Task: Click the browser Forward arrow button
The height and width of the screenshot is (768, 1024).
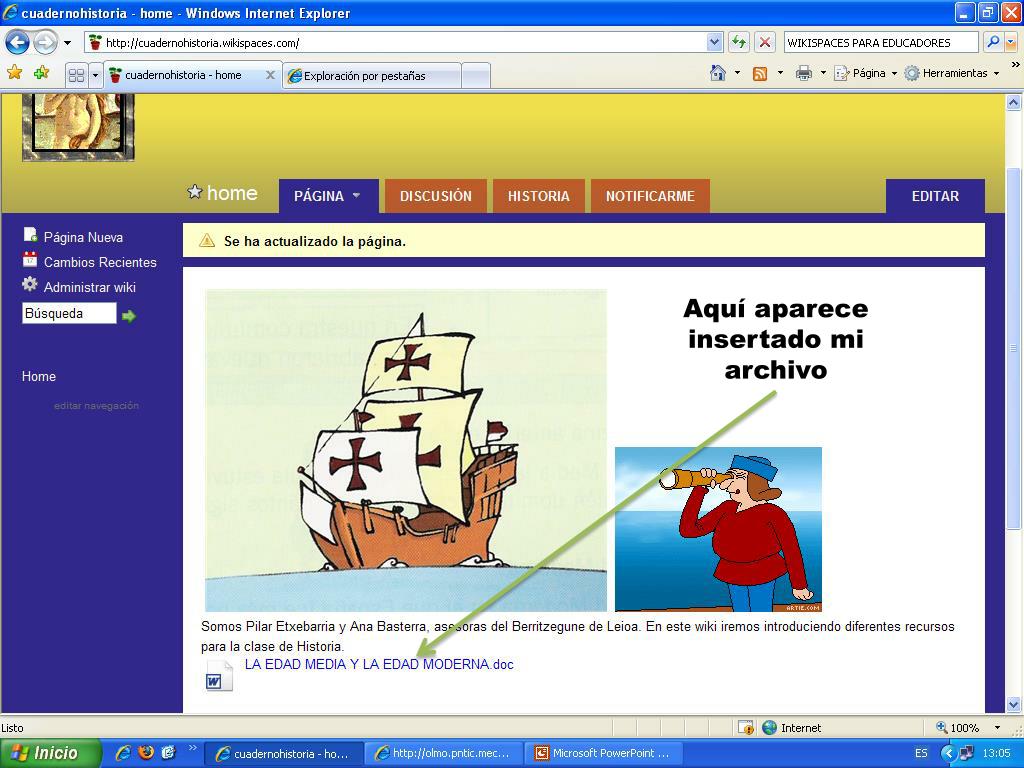Action: pos(46,43)
